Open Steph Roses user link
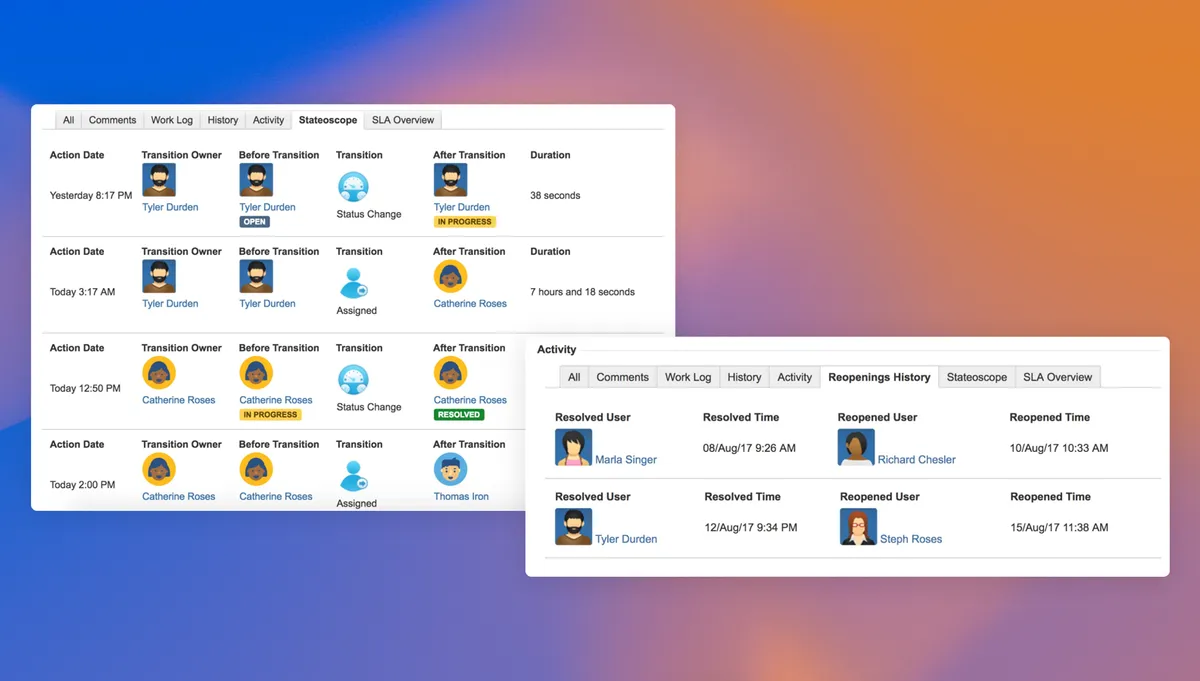 tap(911, 539)
